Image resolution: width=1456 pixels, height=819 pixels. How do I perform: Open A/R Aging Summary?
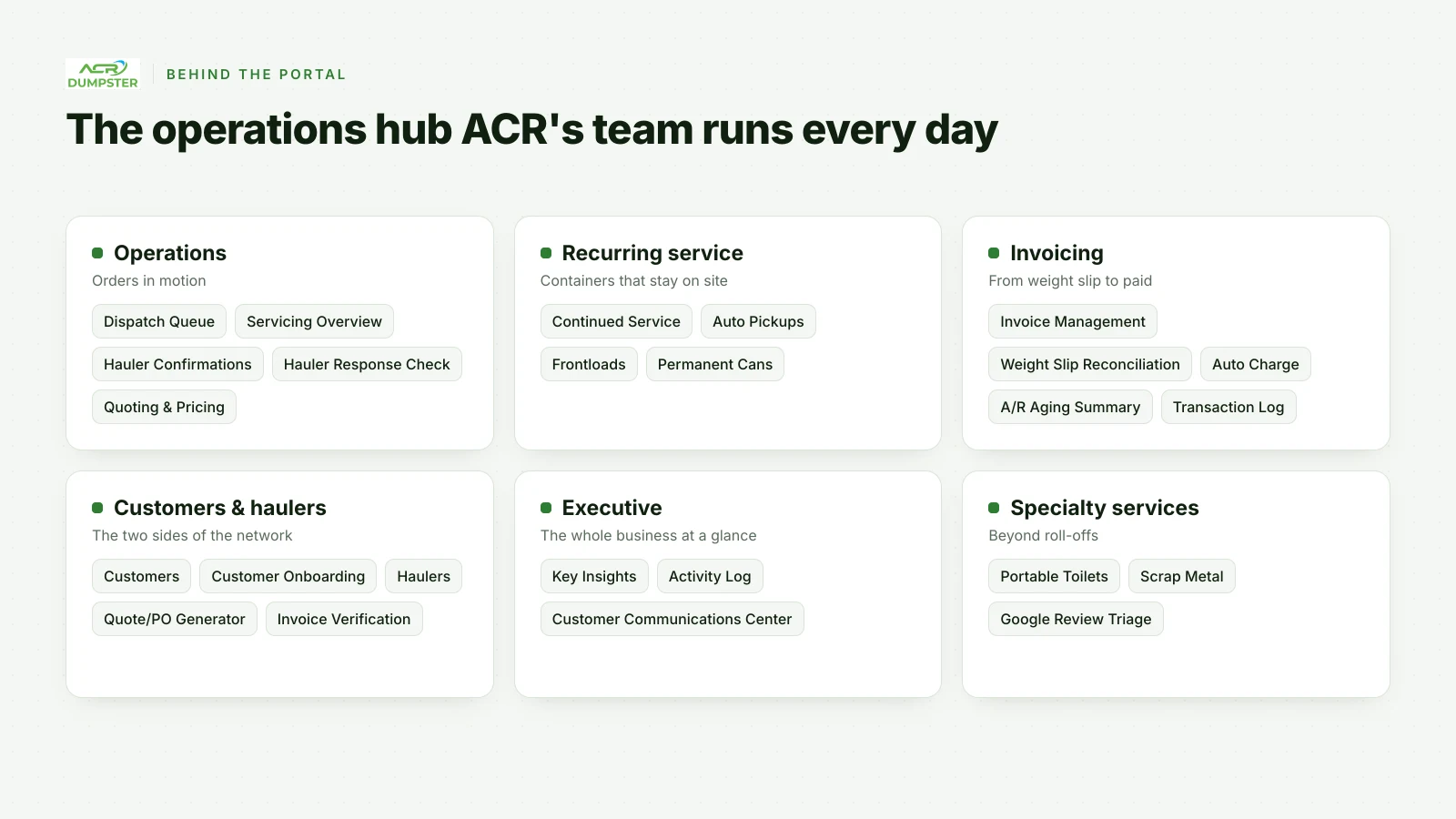1070,407
